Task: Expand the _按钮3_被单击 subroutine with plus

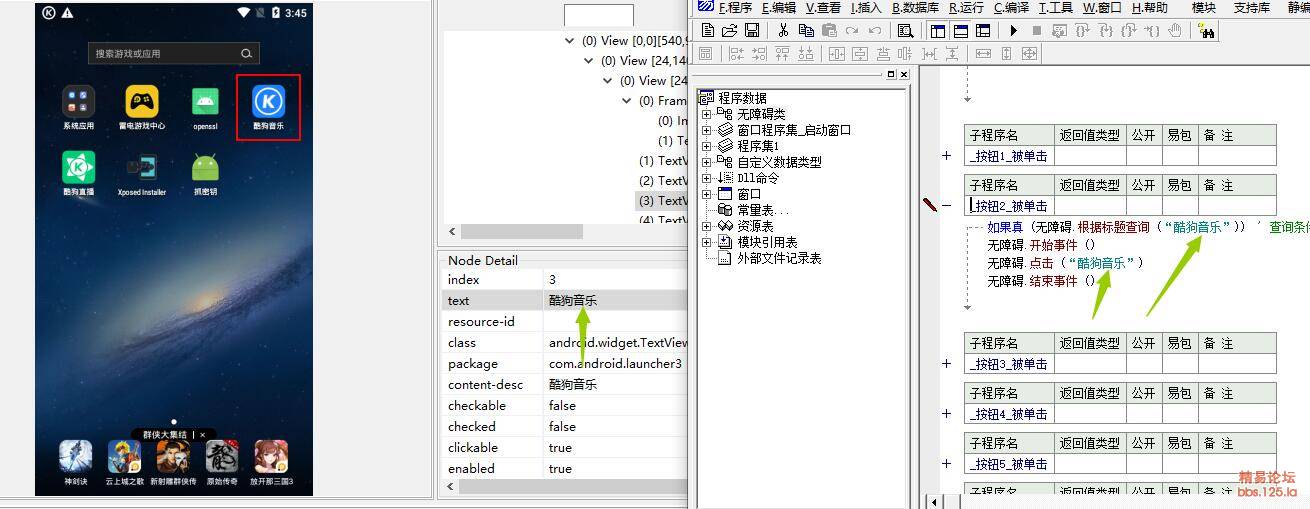Action: pyautogui.click(x=947, y=363)
